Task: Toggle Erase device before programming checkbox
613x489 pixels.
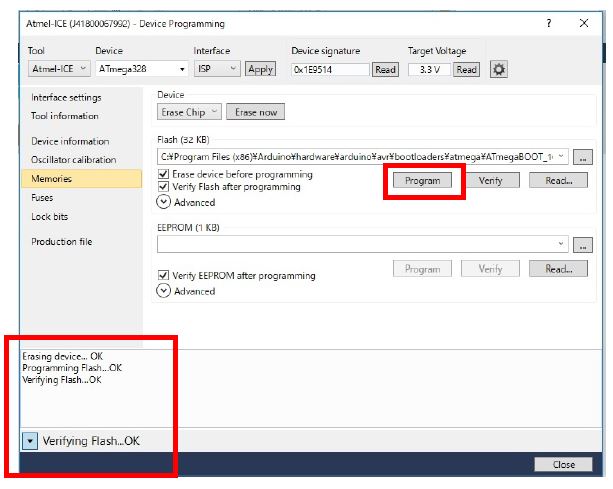Action: (x=164, y=174)
